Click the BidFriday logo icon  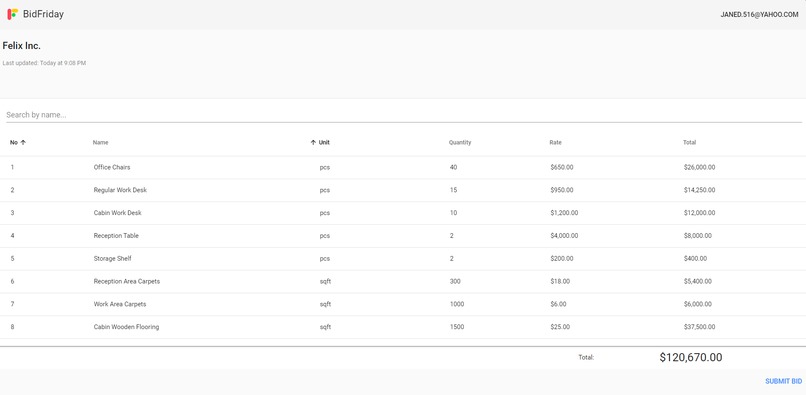pyautogui.click(x=13, y=14)
